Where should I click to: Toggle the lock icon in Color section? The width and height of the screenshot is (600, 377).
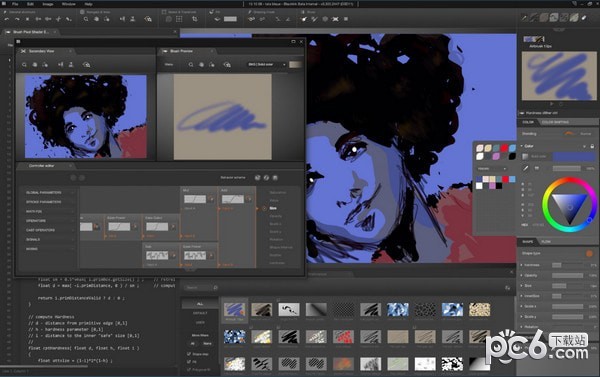pyautogui.click(x=592, y=146)
